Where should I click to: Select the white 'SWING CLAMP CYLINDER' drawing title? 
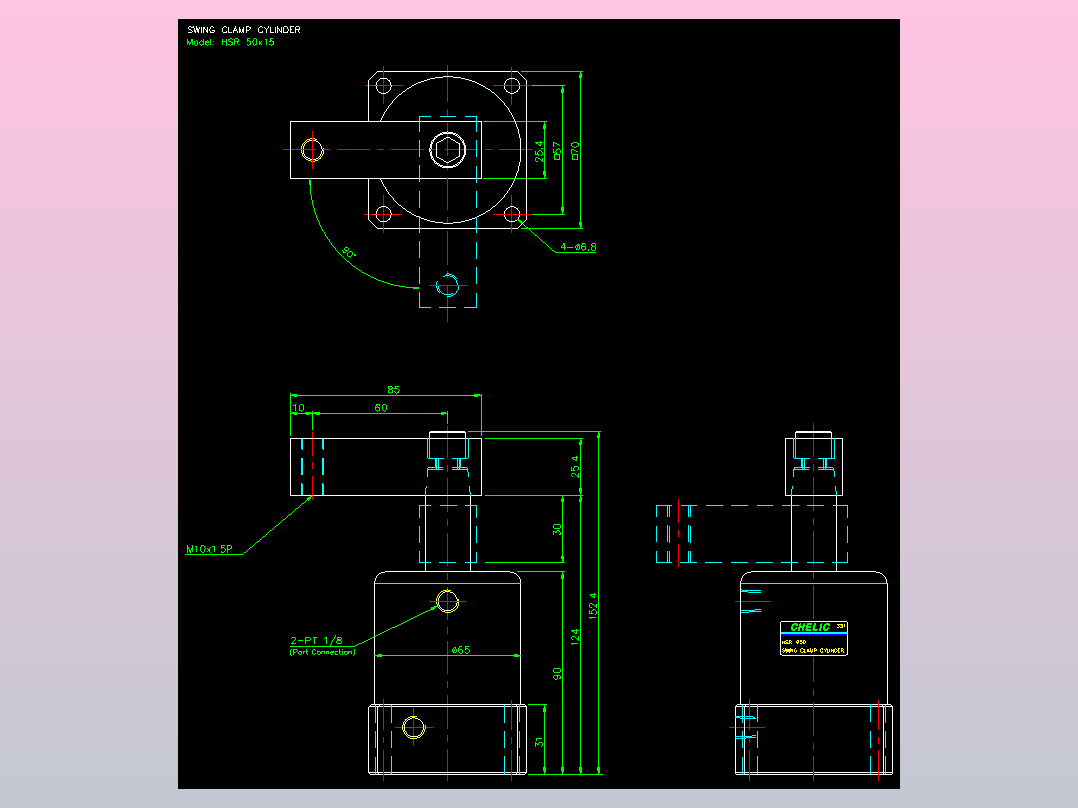pyautogui.click(x=243, y=30)
